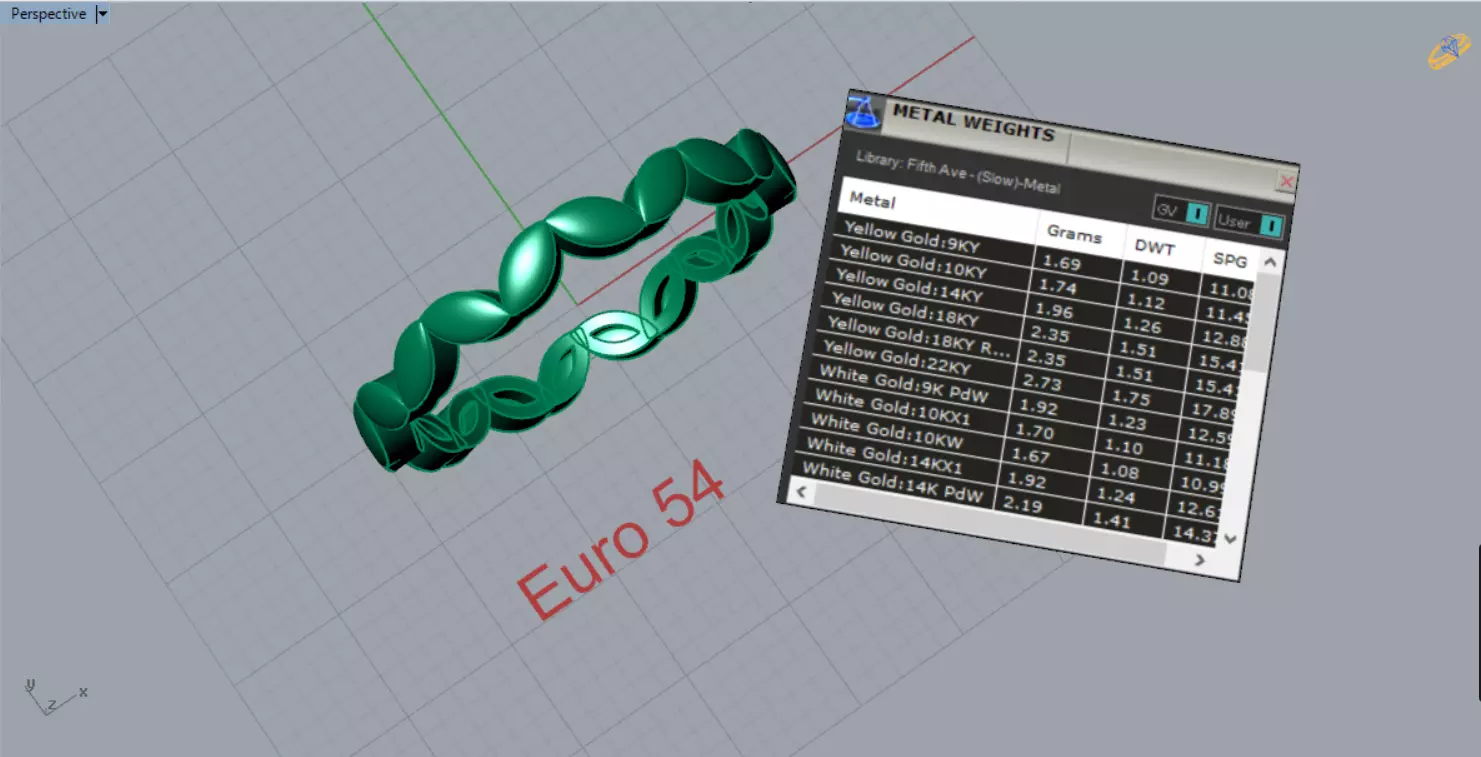
Task: Toggle the User switch
Action: (1249, 222)
